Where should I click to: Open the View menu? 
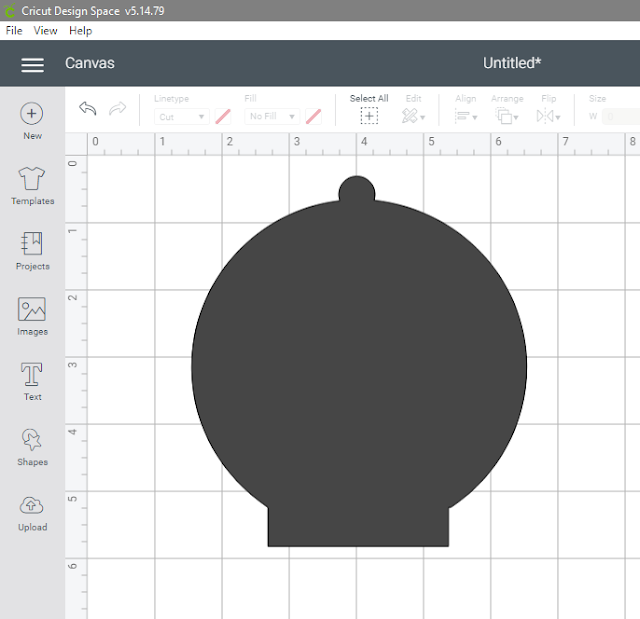pos(45,31)
